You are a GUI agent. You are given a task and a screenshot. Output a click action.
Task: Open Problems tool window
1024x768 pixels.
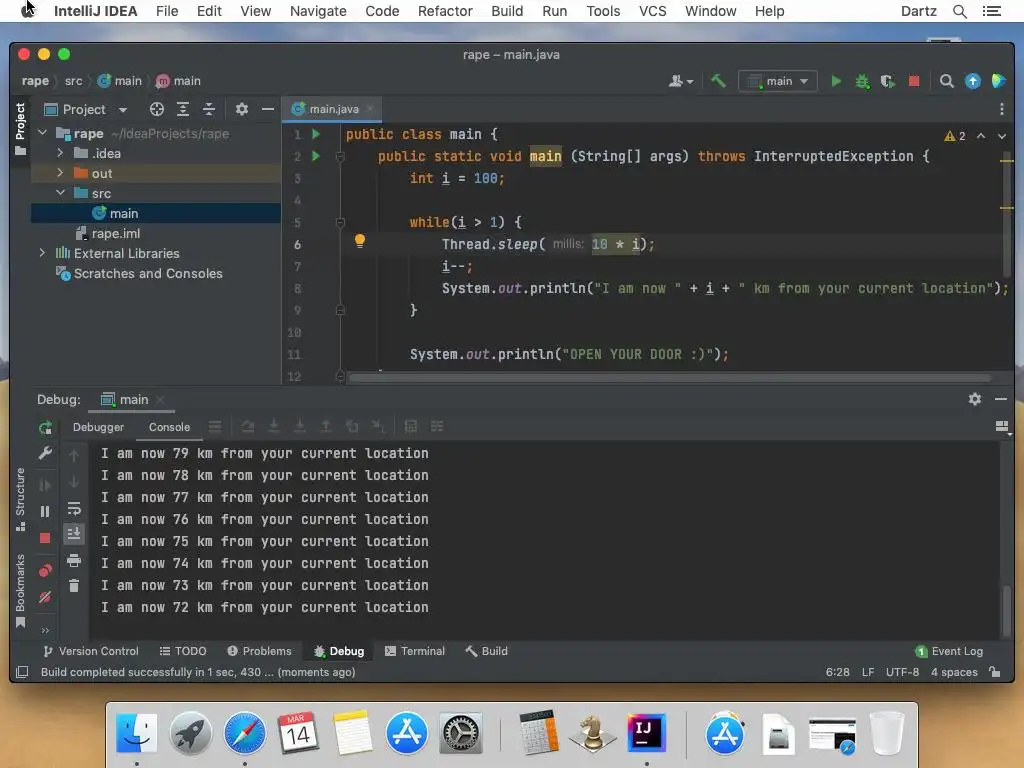259,651
